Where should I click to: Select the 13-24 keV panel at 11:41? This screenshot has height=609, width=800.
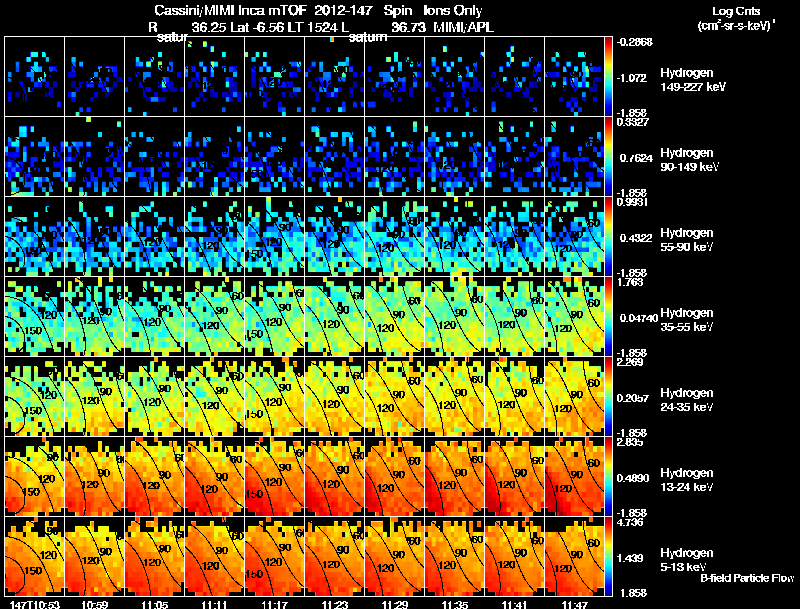pos(514,477)
